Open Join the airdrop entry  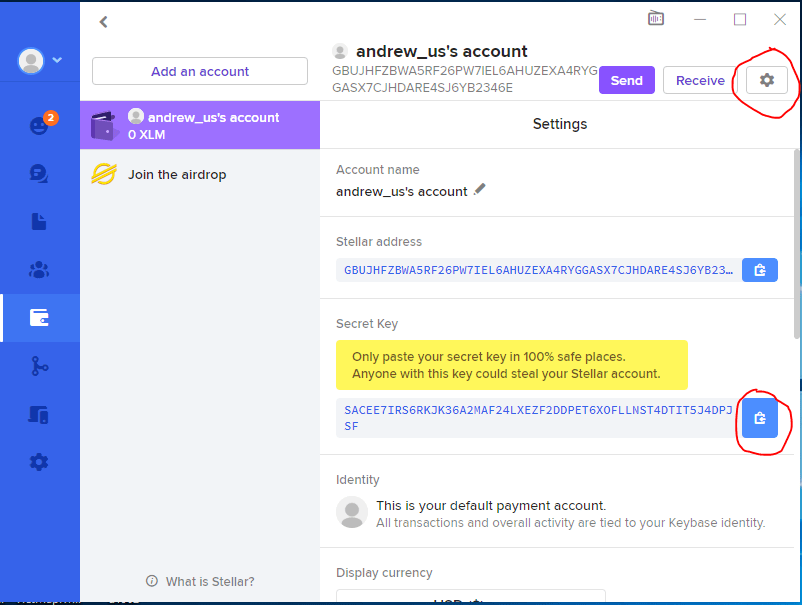(x=177, y=175)
